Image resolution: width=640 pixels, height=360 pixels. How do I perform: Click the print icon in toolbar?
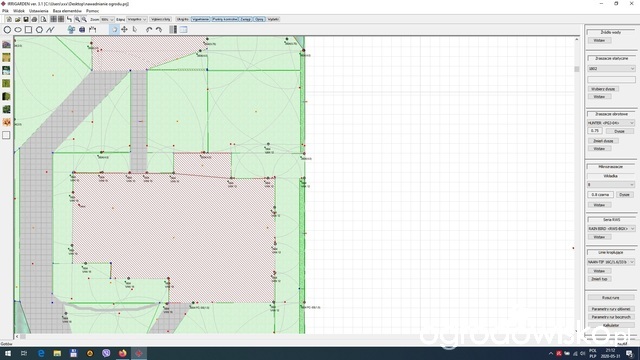[34, 19]
